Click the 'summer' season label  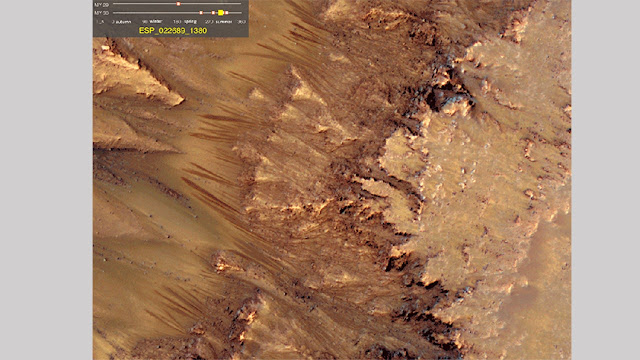tap(224, 22)
